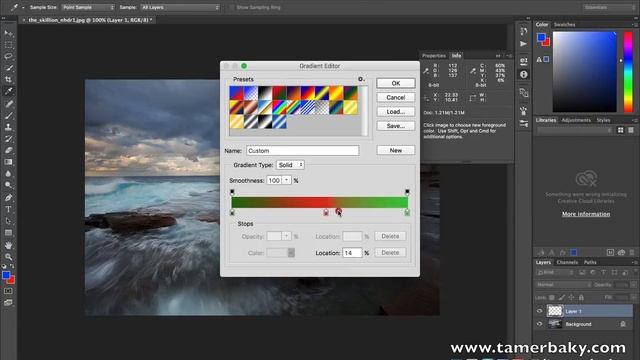Image resolution: width=640 pixels, height=360 pixels.
Task: Select the Quick Selection tool
Action: point(9,68)
